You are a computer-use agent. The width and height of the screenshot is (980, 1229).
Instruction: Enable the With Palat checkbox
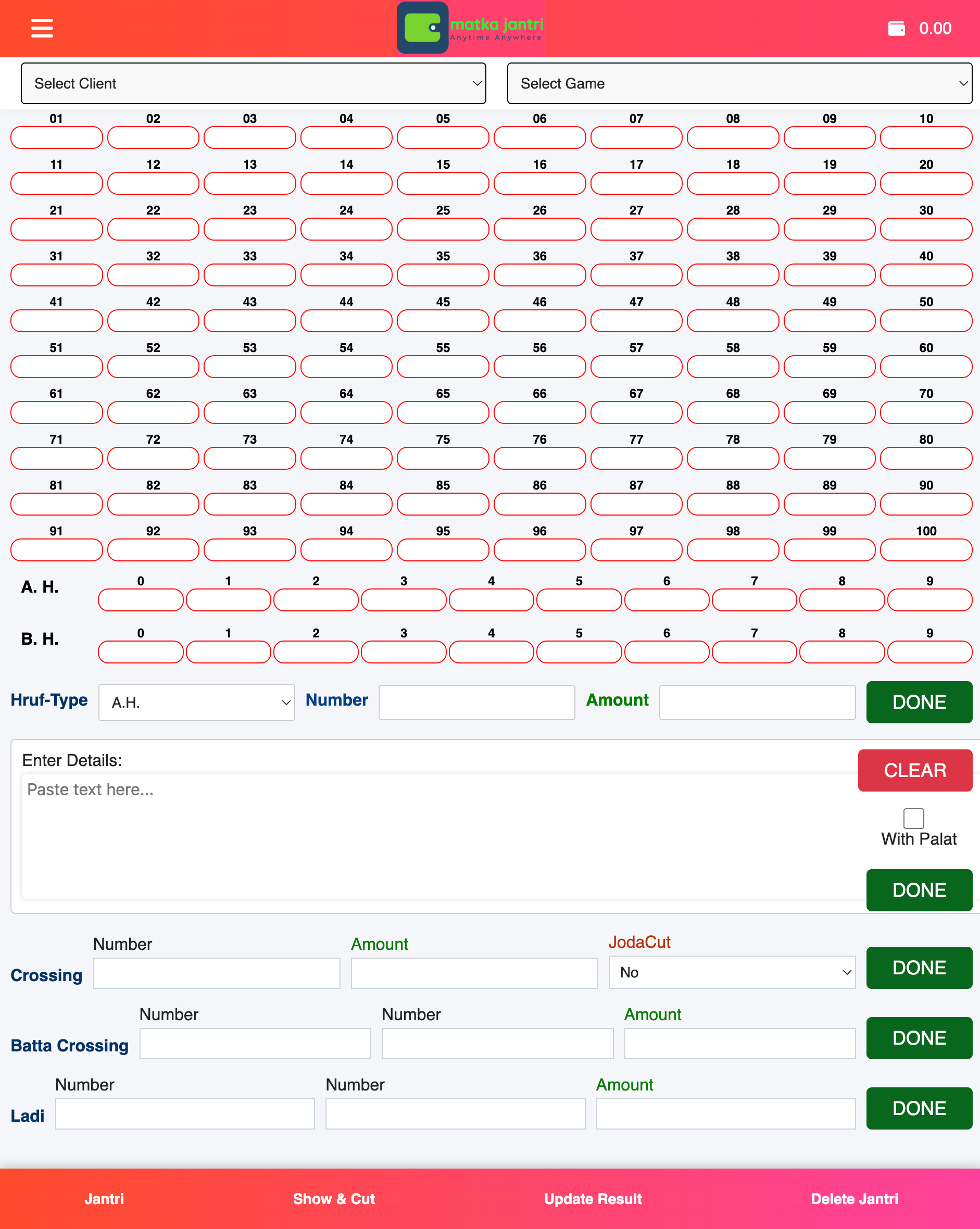point(913,818)
